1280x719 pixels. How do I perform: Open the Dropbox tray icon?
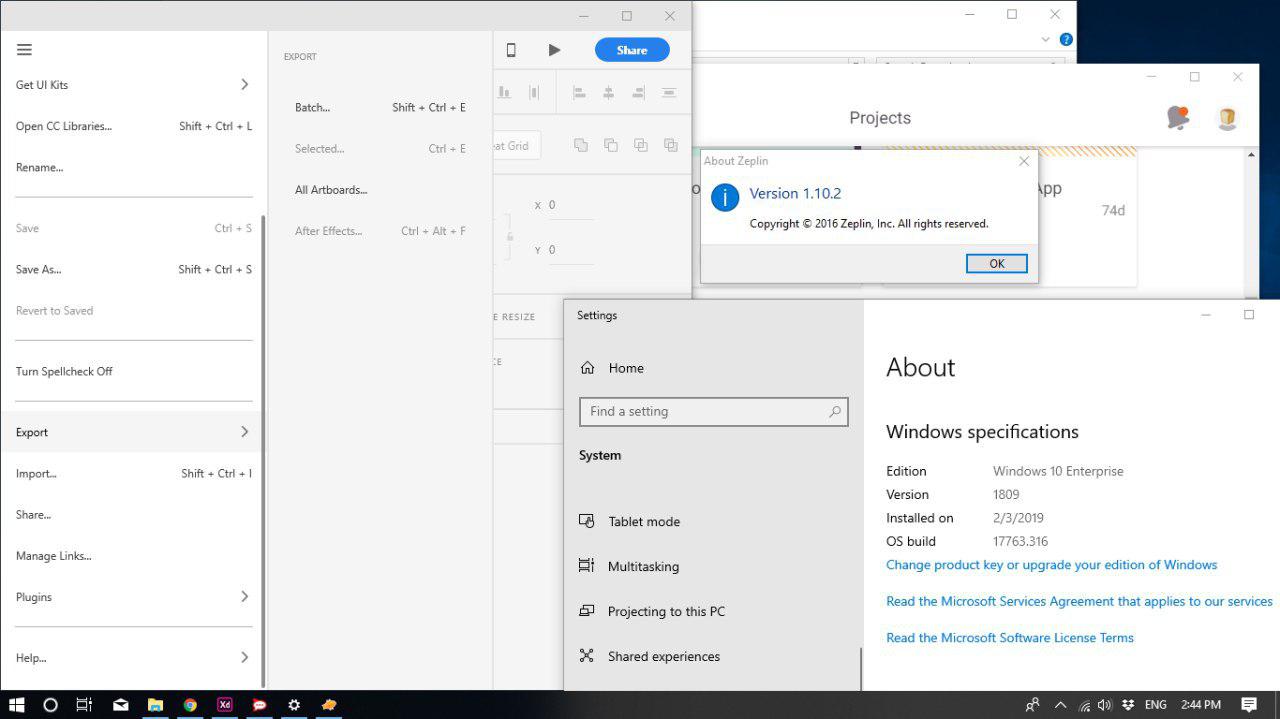(x=1128, y=705)
